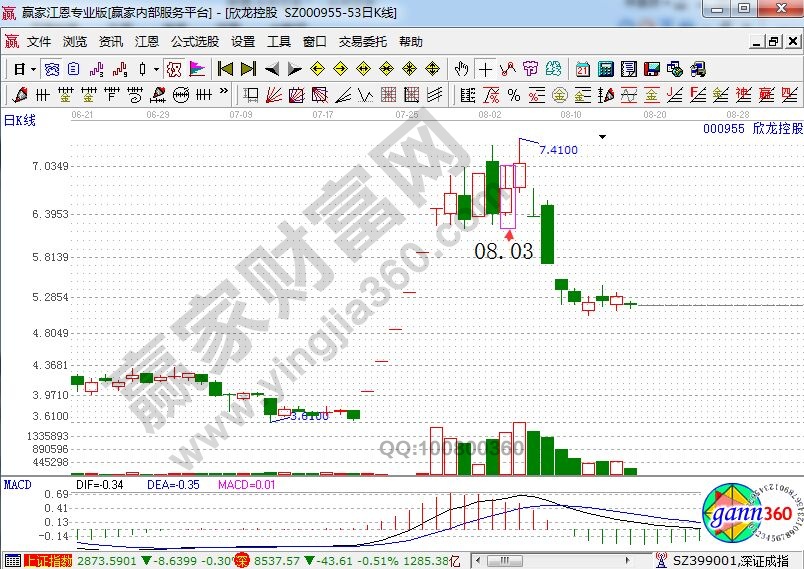Open the calendar icon in toolbar
Screen dimensions: 804x569
[x=583, y=69]
